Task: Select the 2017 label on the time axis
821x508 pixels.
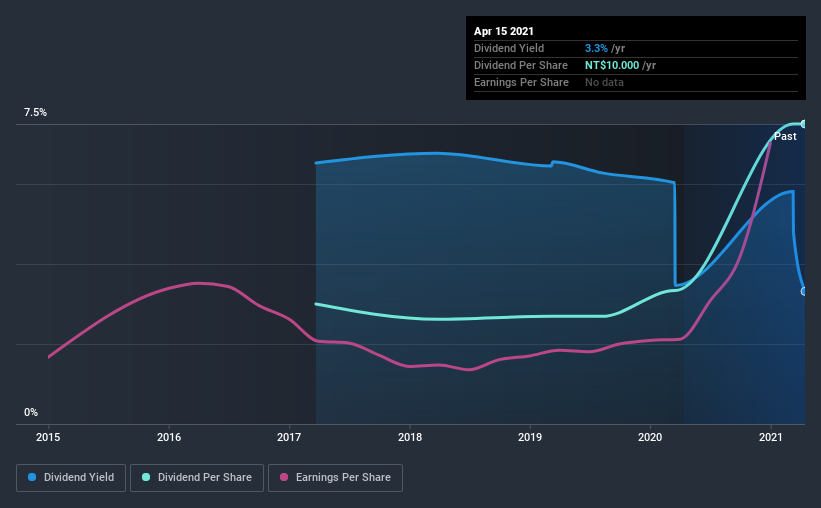Action: tap(289, 437)
